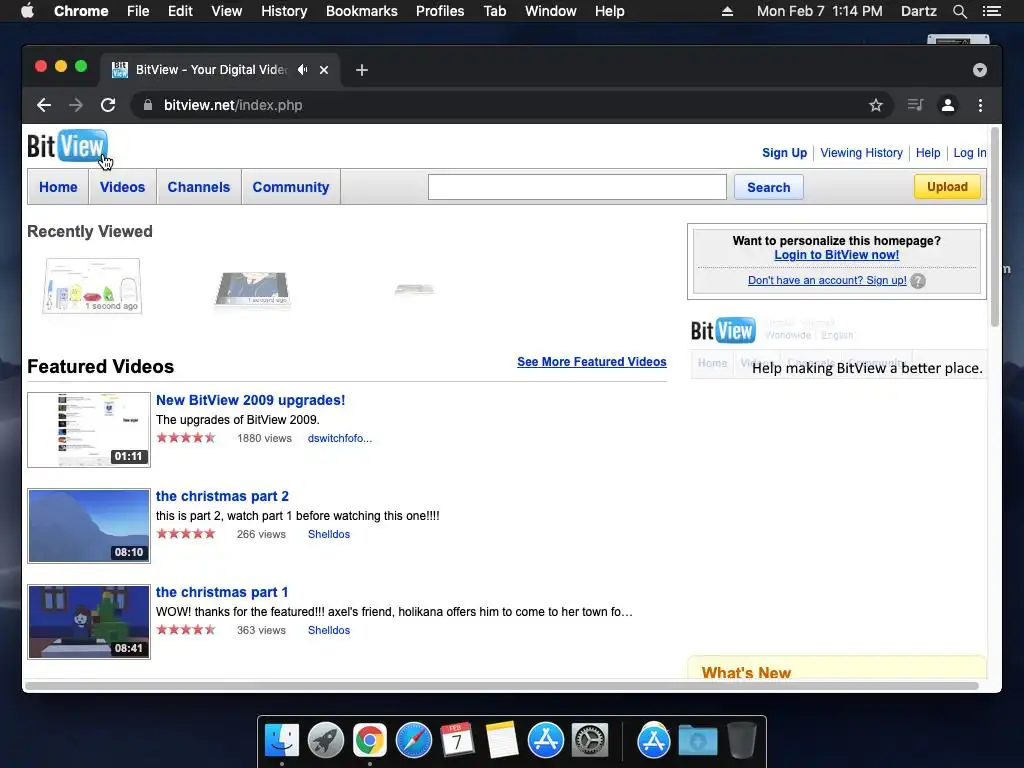The height and width of the screenshot is (768, 1024).
Task: Click the Chrome icon in the Dock
Action: [x=370, y=741]
